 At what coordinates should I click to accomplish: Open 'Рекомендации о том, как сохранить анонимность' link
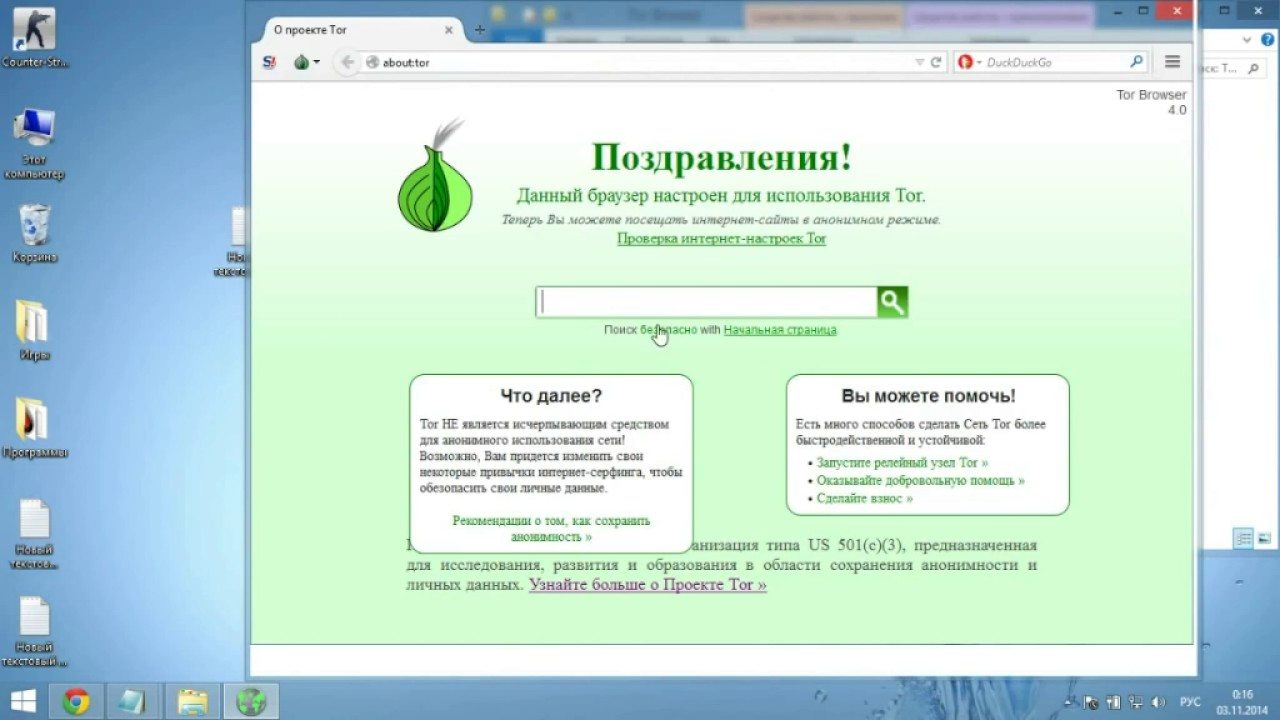(x=551, y=528)
